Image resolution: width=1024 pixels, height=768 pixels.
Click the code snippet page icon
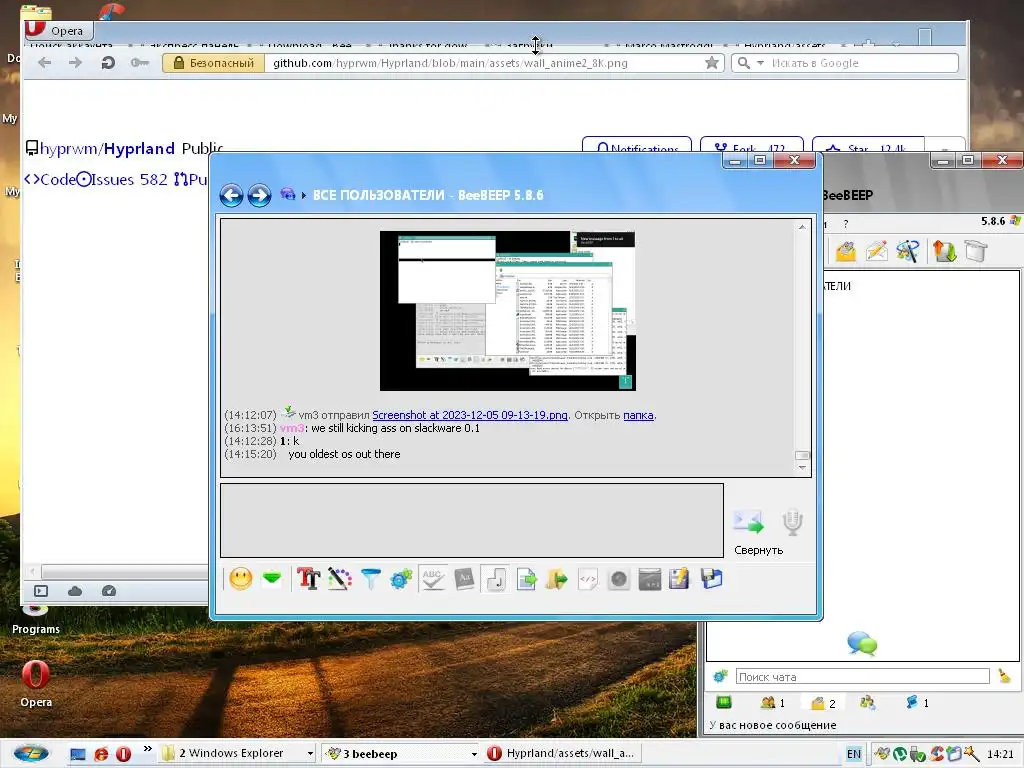[x=588, y=579]
